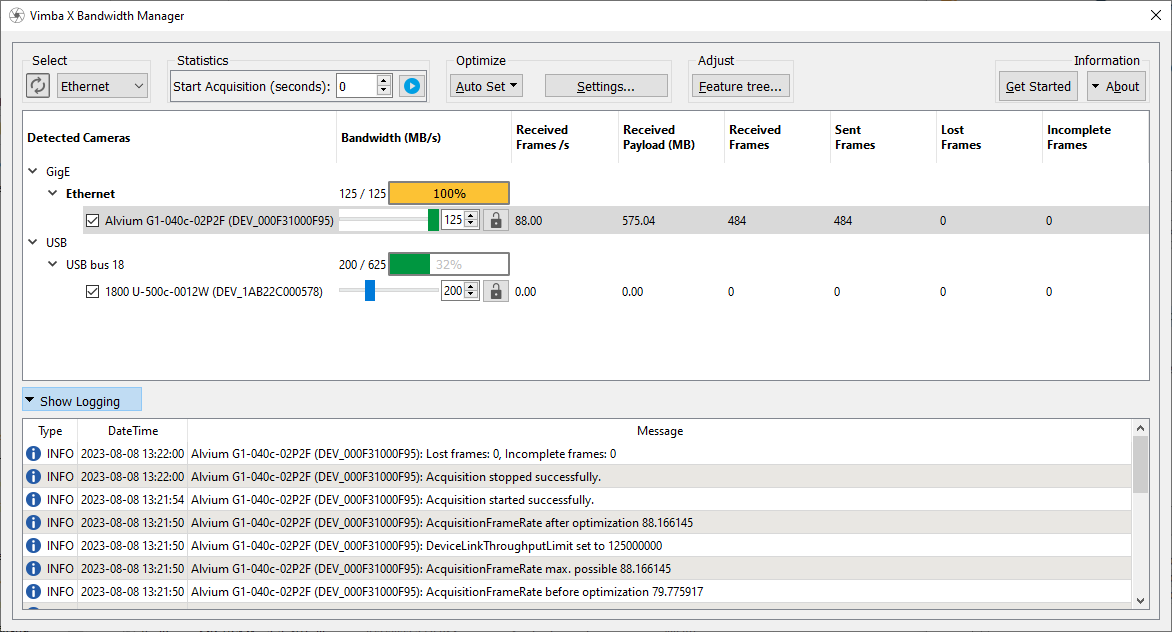Viewport: 1172px width, 632px height.
Task: Click the 1800 U-500c bandwidth slider handle
Action: (x=369, y=291)
